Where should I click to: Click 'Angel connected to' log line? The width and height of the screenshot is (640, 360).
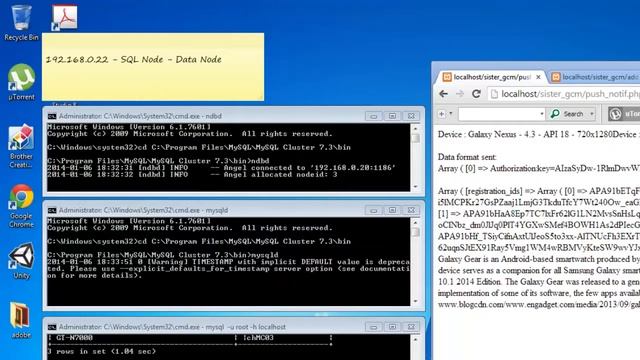[x=221, y=168]
